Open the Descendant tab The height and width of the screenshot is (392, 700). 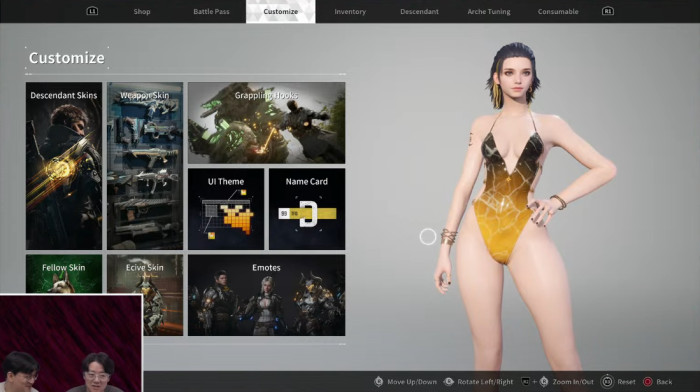click(419, 12)
